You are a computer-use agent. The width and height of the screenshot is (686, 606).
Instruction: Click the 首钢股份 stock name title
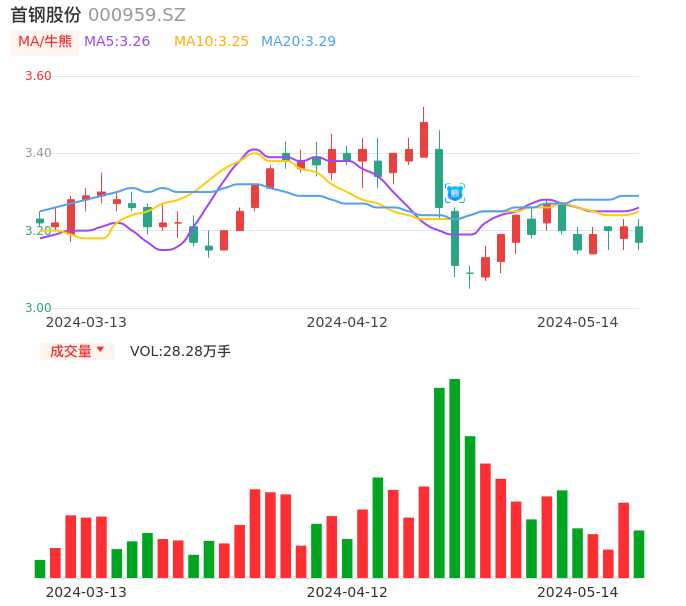(46, 15)
